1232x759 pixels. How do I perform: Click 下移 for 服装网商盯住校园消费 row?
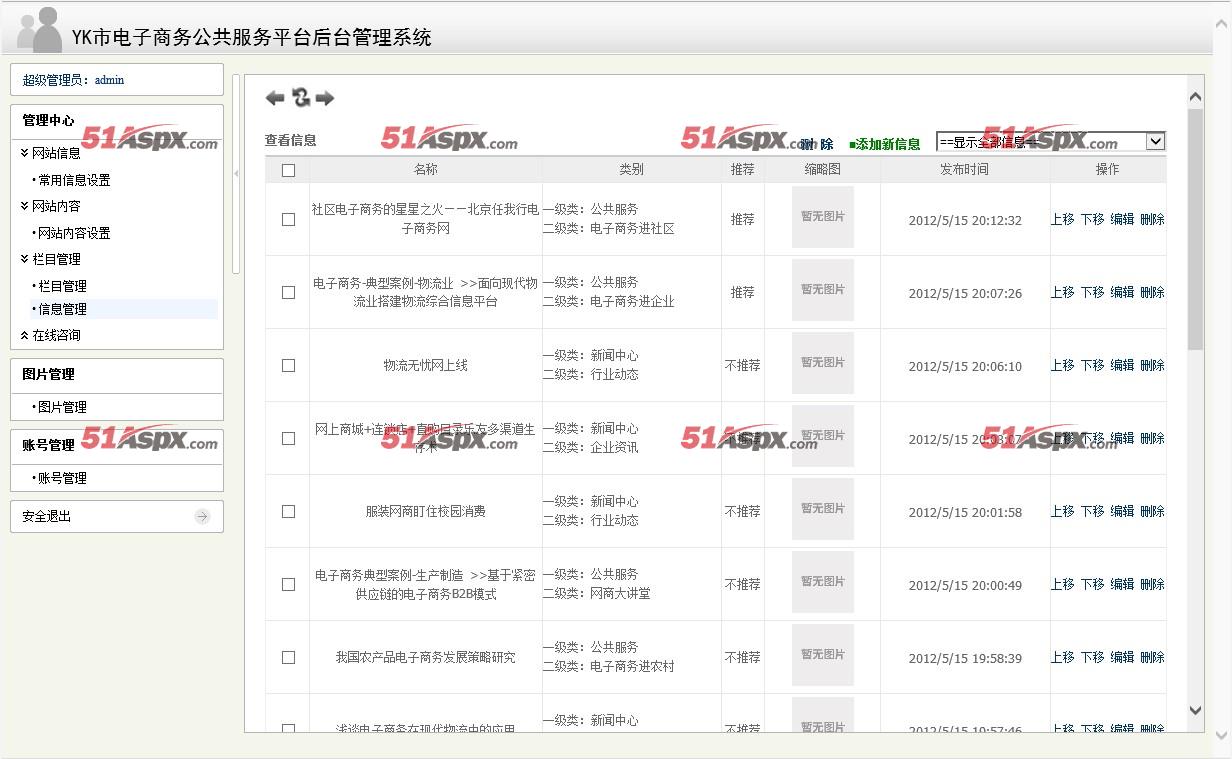1092,511
